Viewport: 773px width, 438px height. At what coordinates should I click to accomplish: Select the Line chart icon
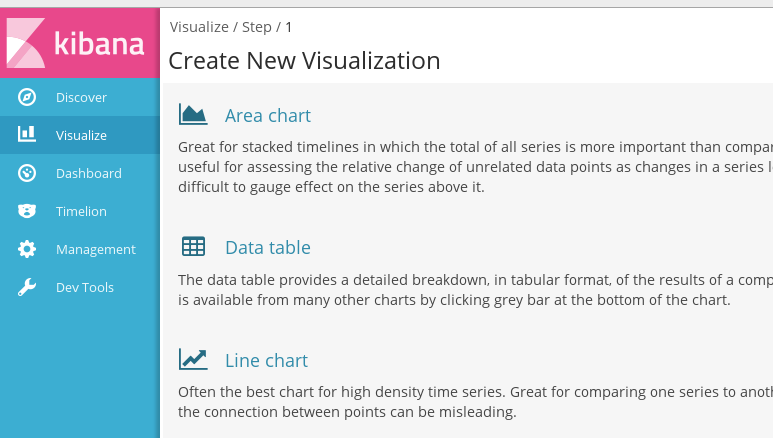[193, 360]
